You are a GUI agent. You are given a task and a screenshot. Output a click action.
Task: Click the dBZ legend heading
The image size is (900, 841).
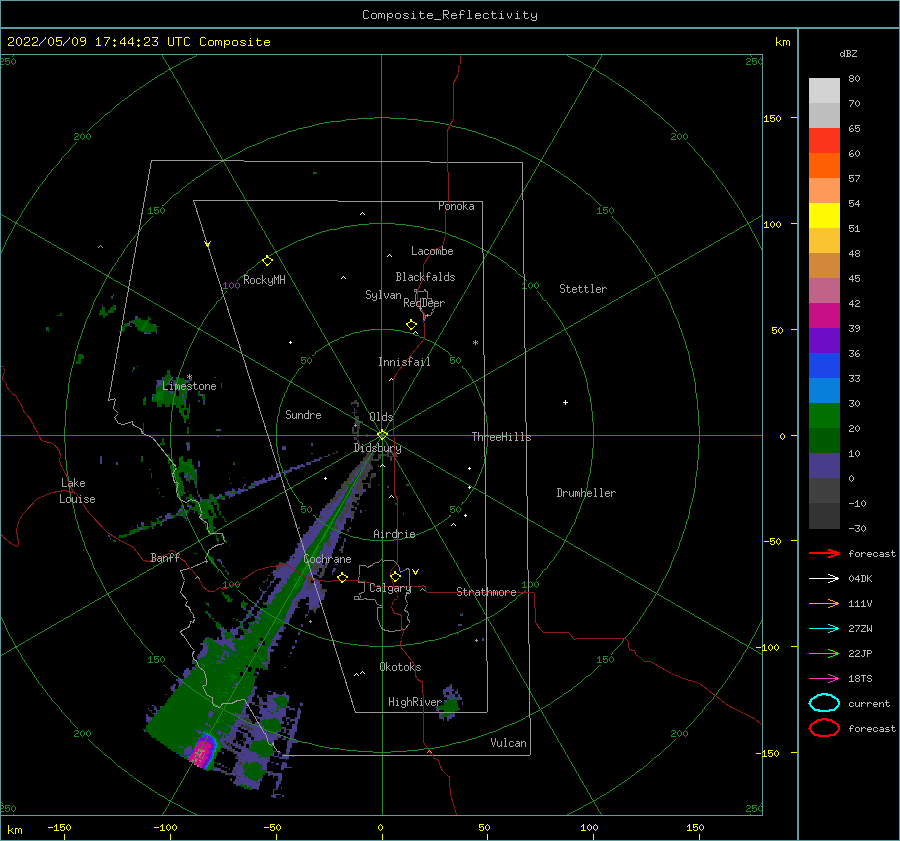848,53
